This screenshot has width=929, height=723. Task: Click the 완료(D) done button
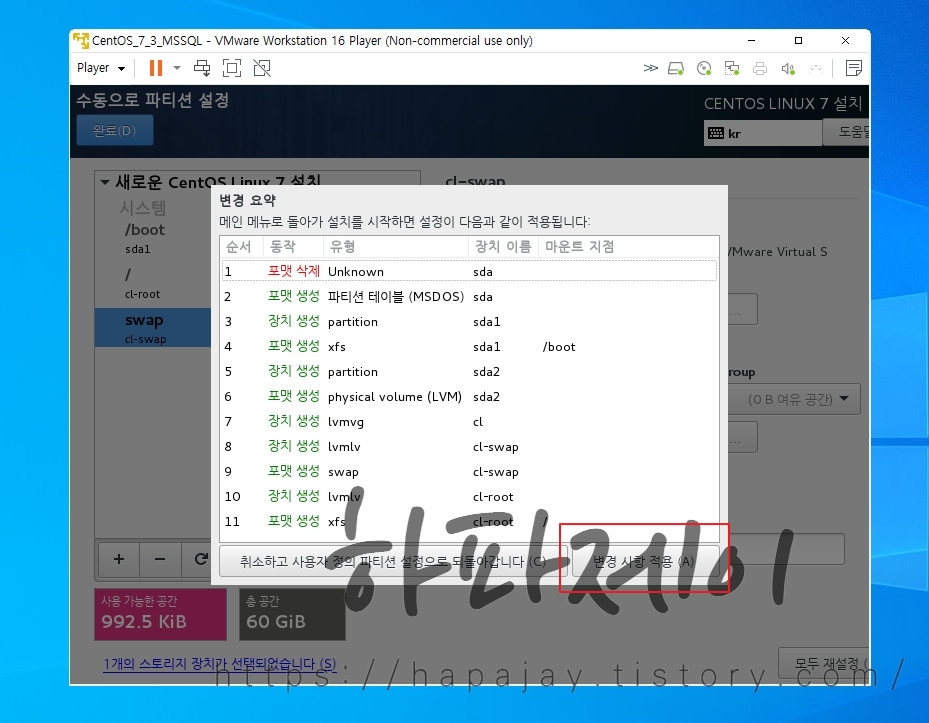pyautogui.click(x=115, y=130)
